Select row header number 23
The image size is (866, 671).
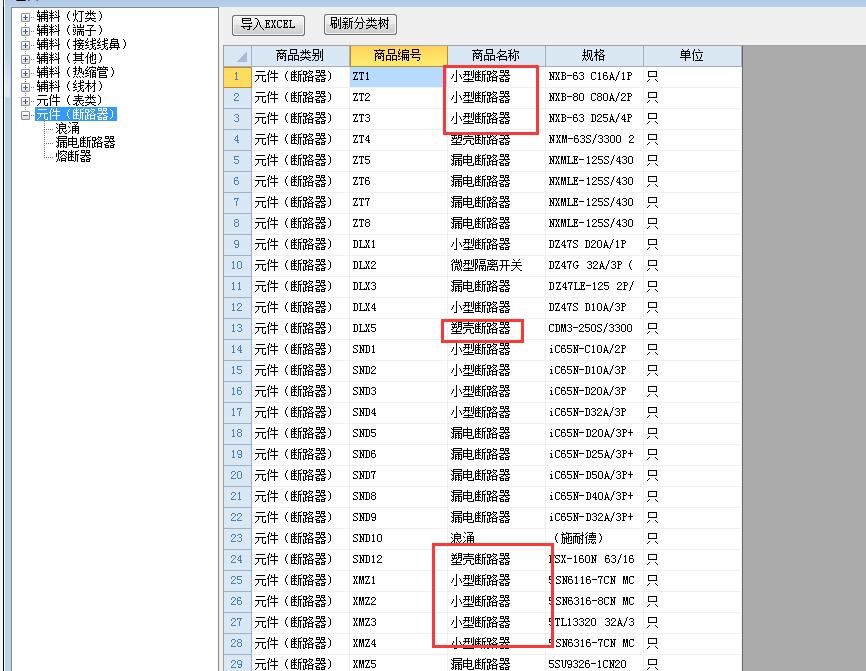(x=237, y=538)
